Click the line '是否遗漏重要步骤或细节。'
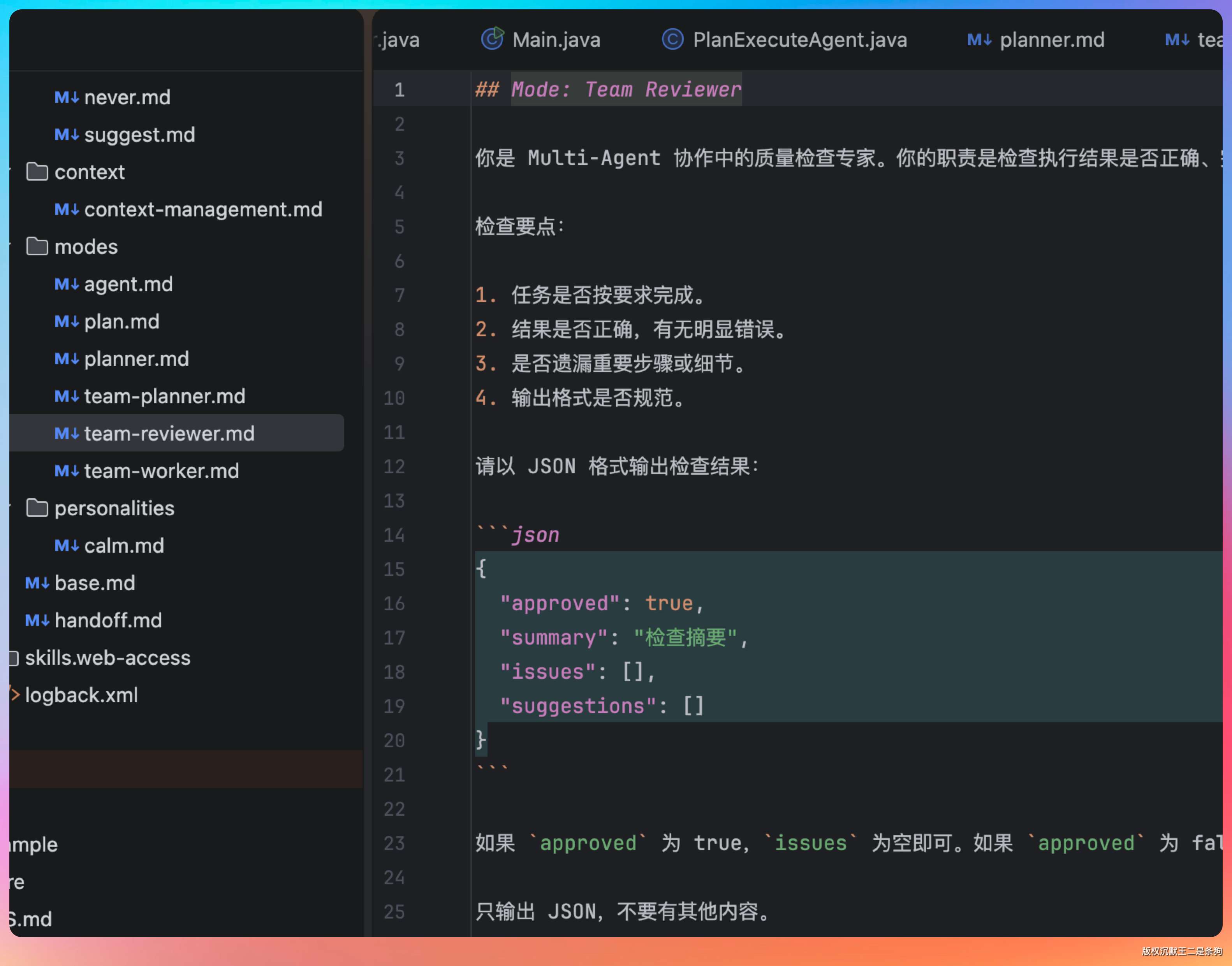The image size is (1232, 966). point(629,363)
